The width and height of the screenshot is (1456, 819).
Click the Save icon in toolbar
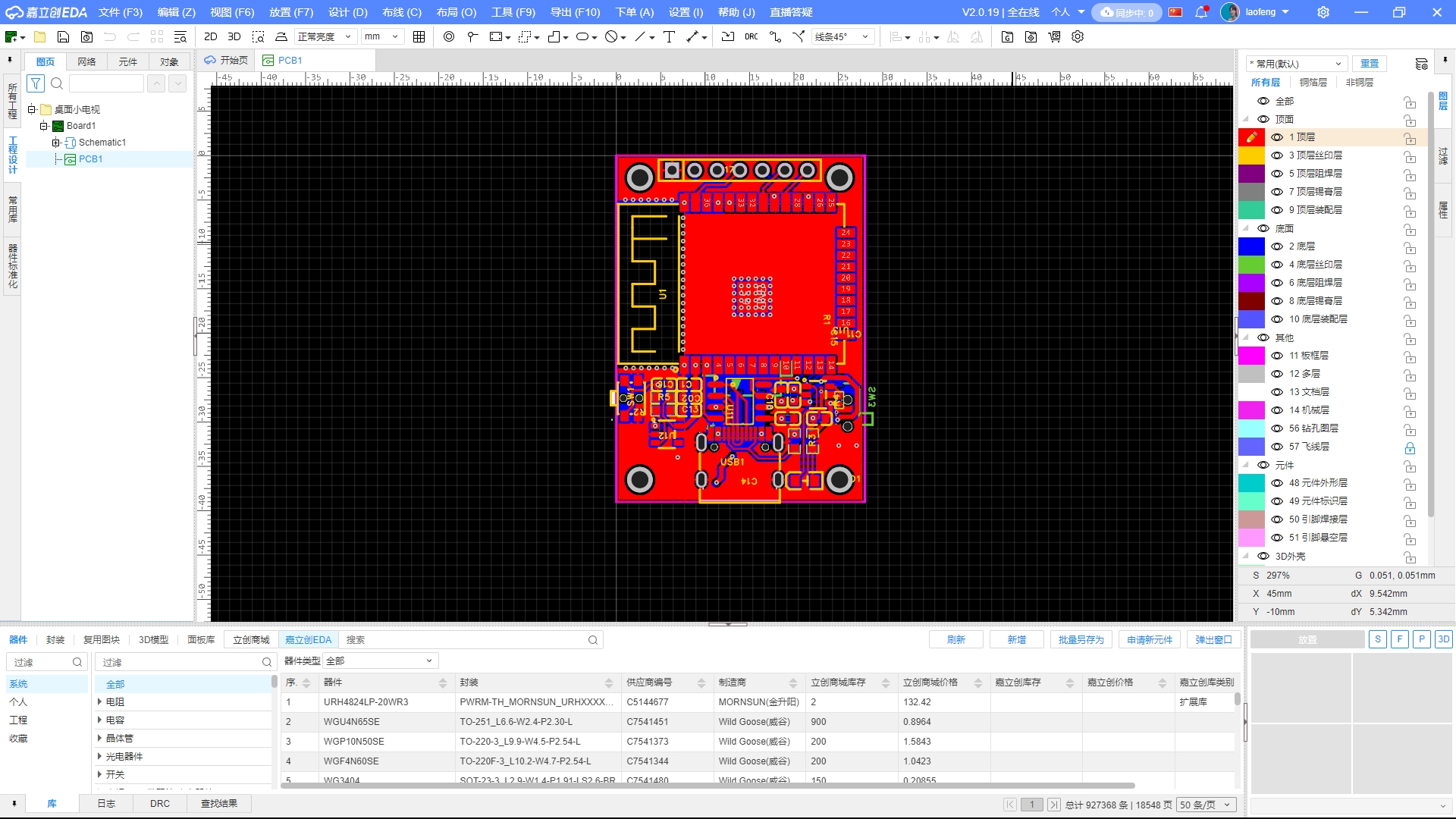[x=64, y=36]
